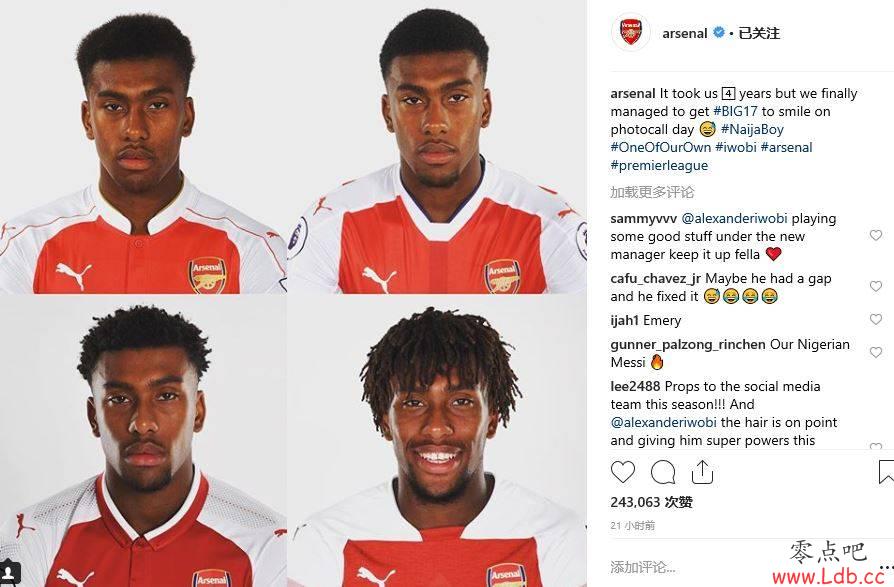
Task: Open the #BIG17 hashtag link
Action: pyautogui.click(x=735, y=111)
